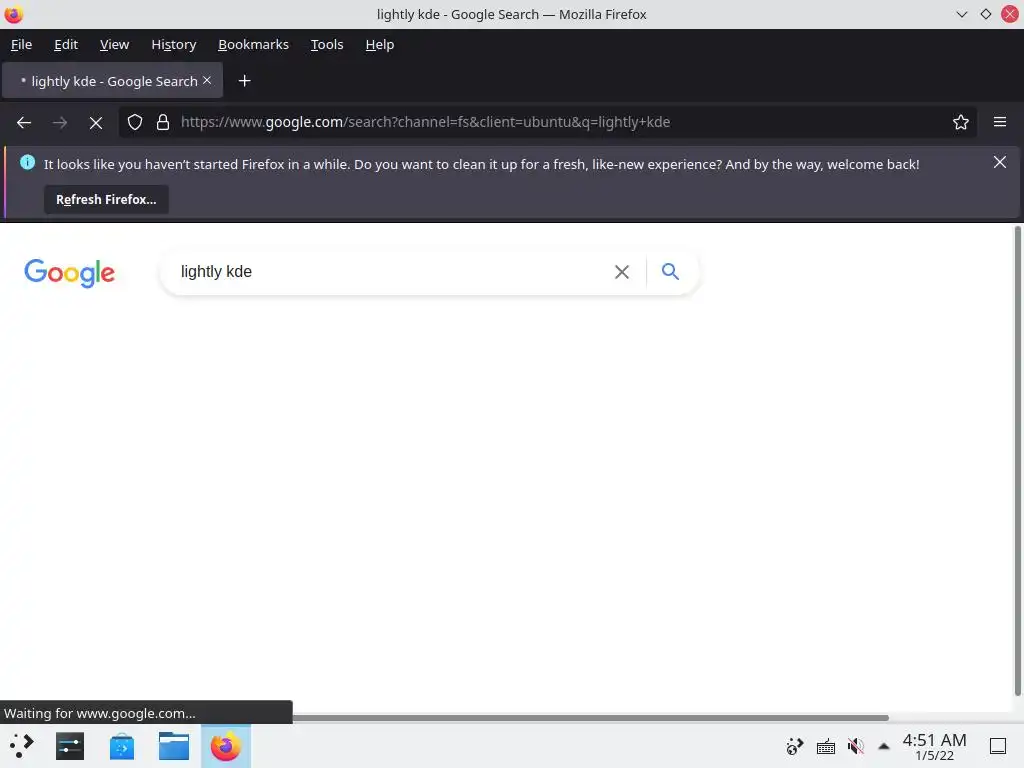Open a new tab with plus button
This screenshot has width=1024, height=768.
tap(244, 81)
